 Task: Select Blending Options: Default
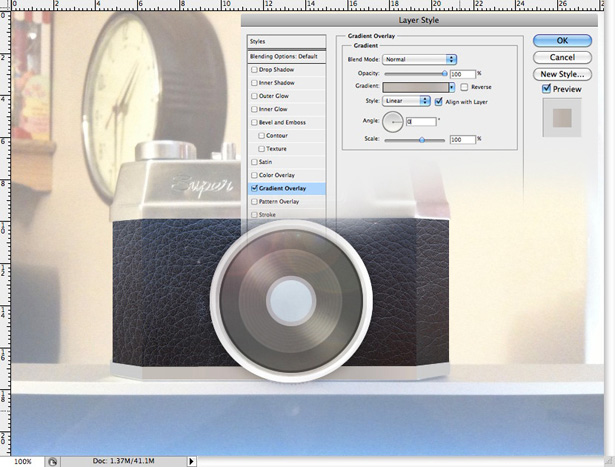coord(286,56)
